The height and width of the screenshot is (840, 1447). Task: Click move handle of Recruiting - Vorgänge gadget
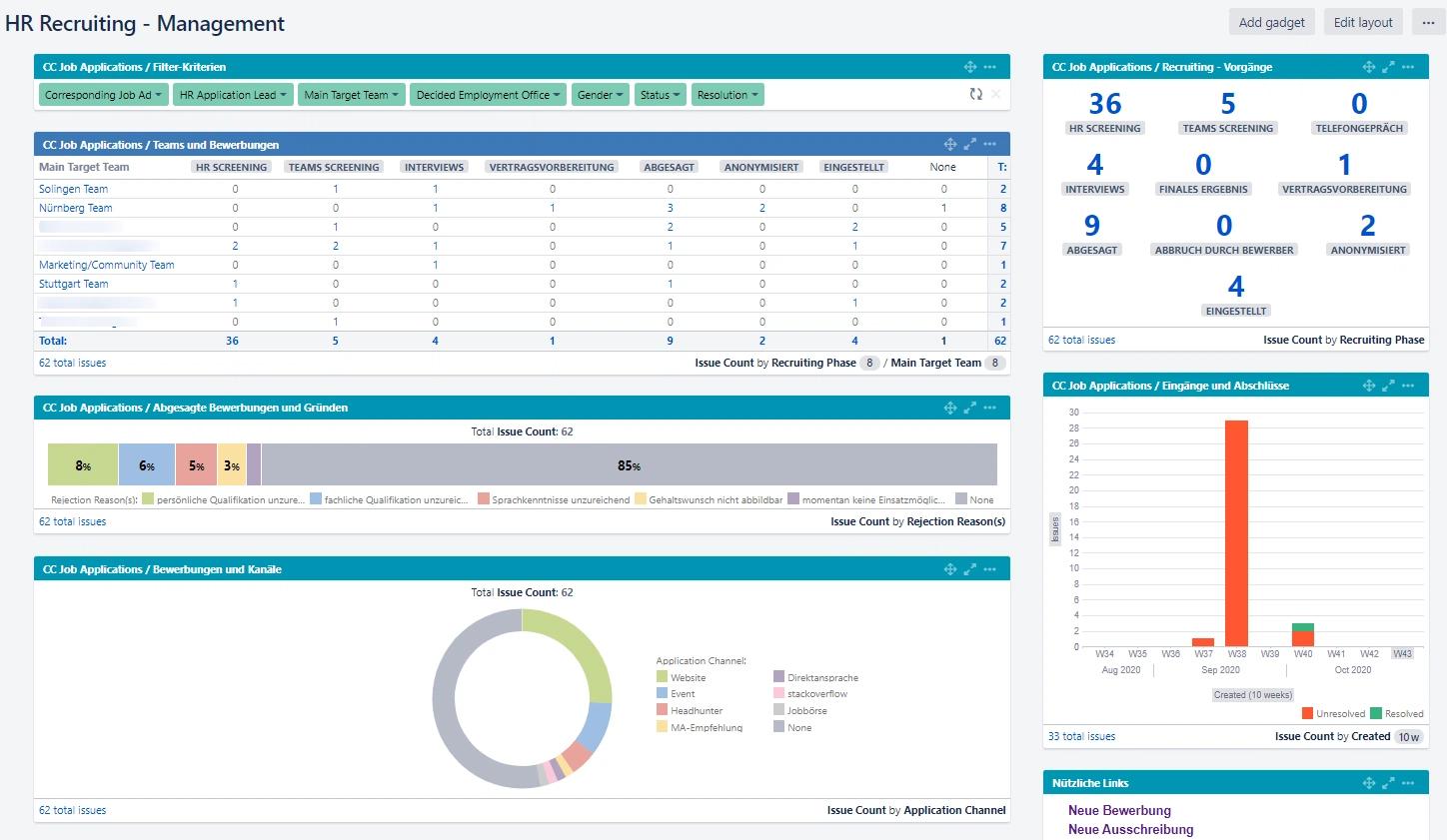1369,67
